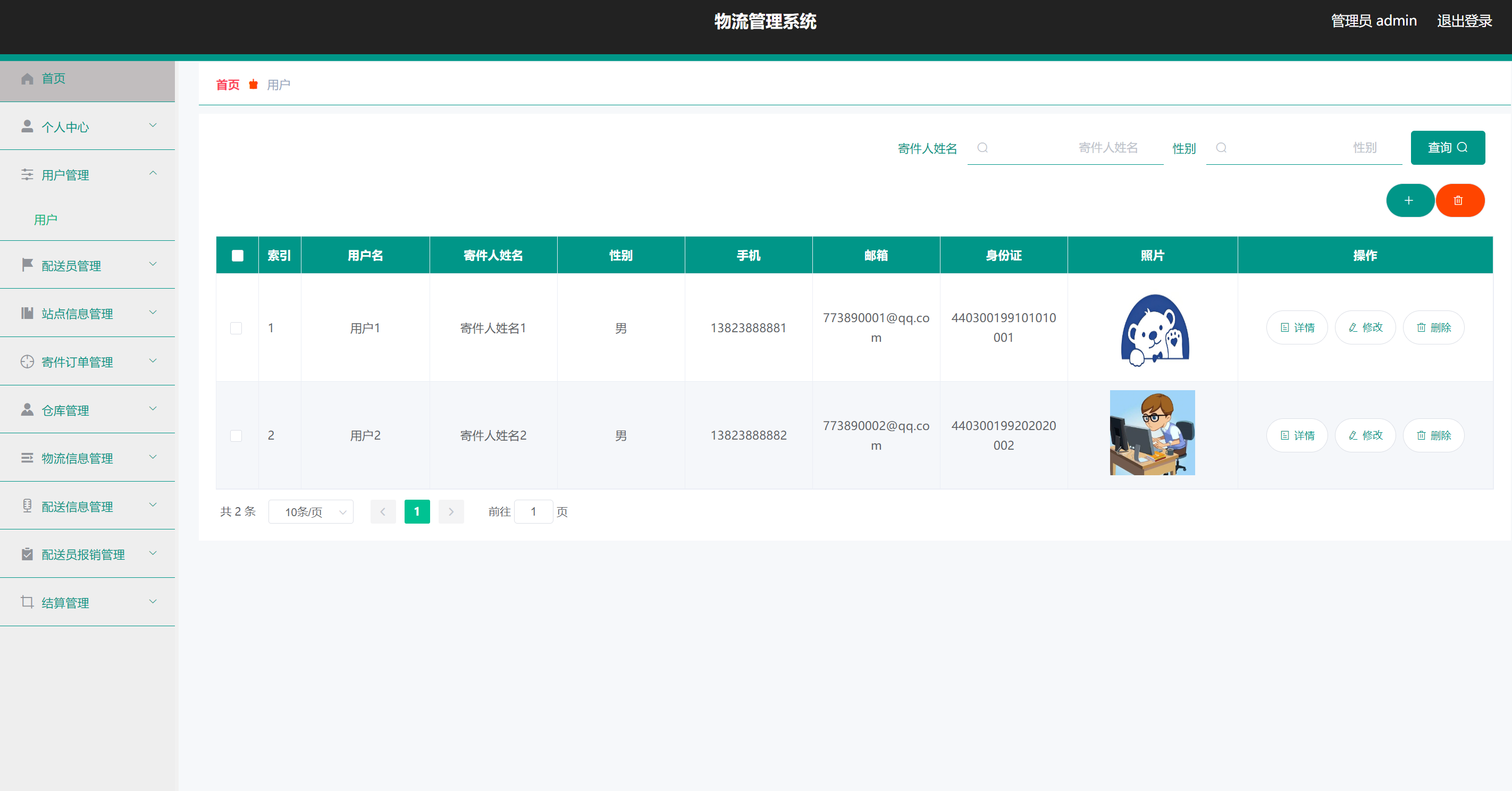Click the search icon in 性别 field
1512x791 pixels.
click(1221, 148)
